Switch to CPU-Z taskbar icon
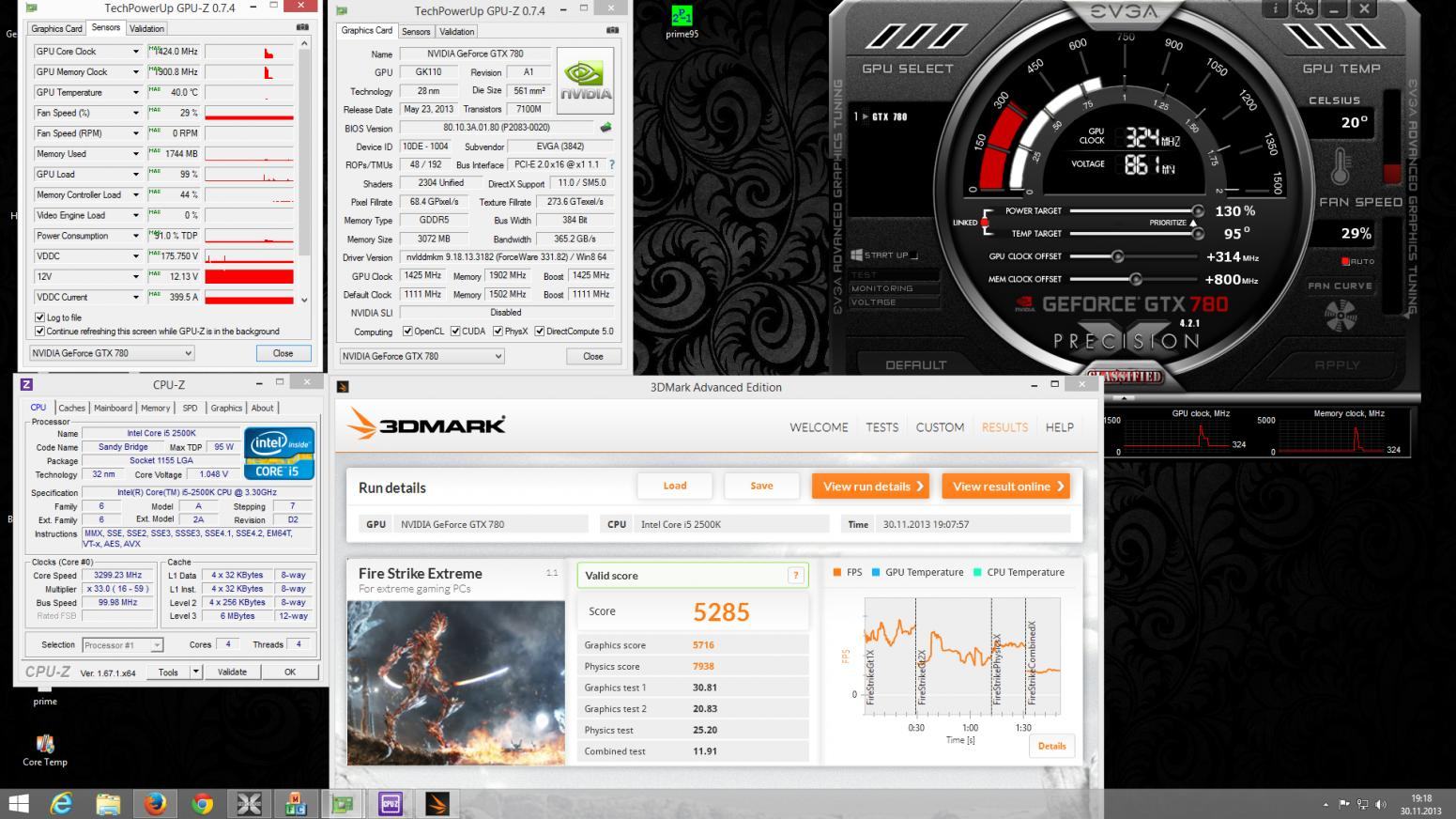This screenshot has height=819, width=1456. tap(390, 804)
